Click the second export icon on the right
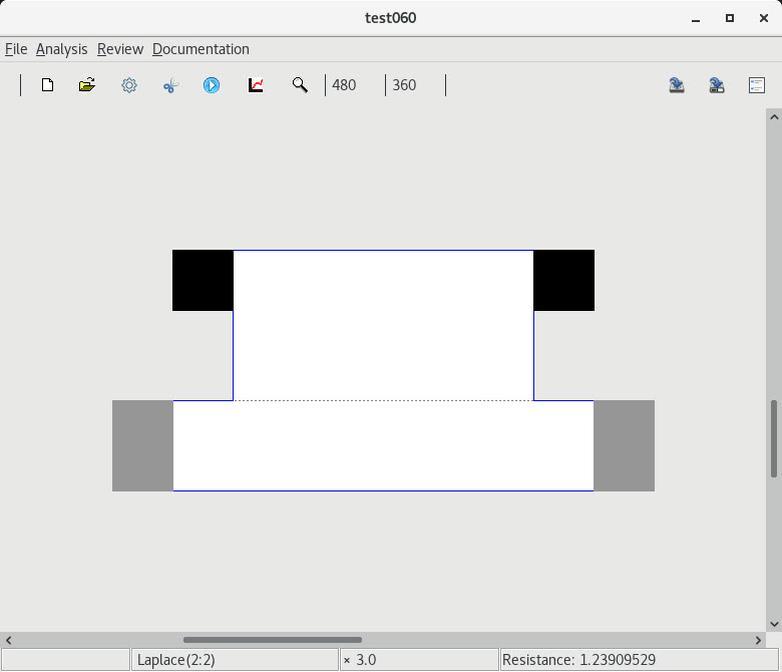This screenshot has width=782, height=672. (717, 85)
